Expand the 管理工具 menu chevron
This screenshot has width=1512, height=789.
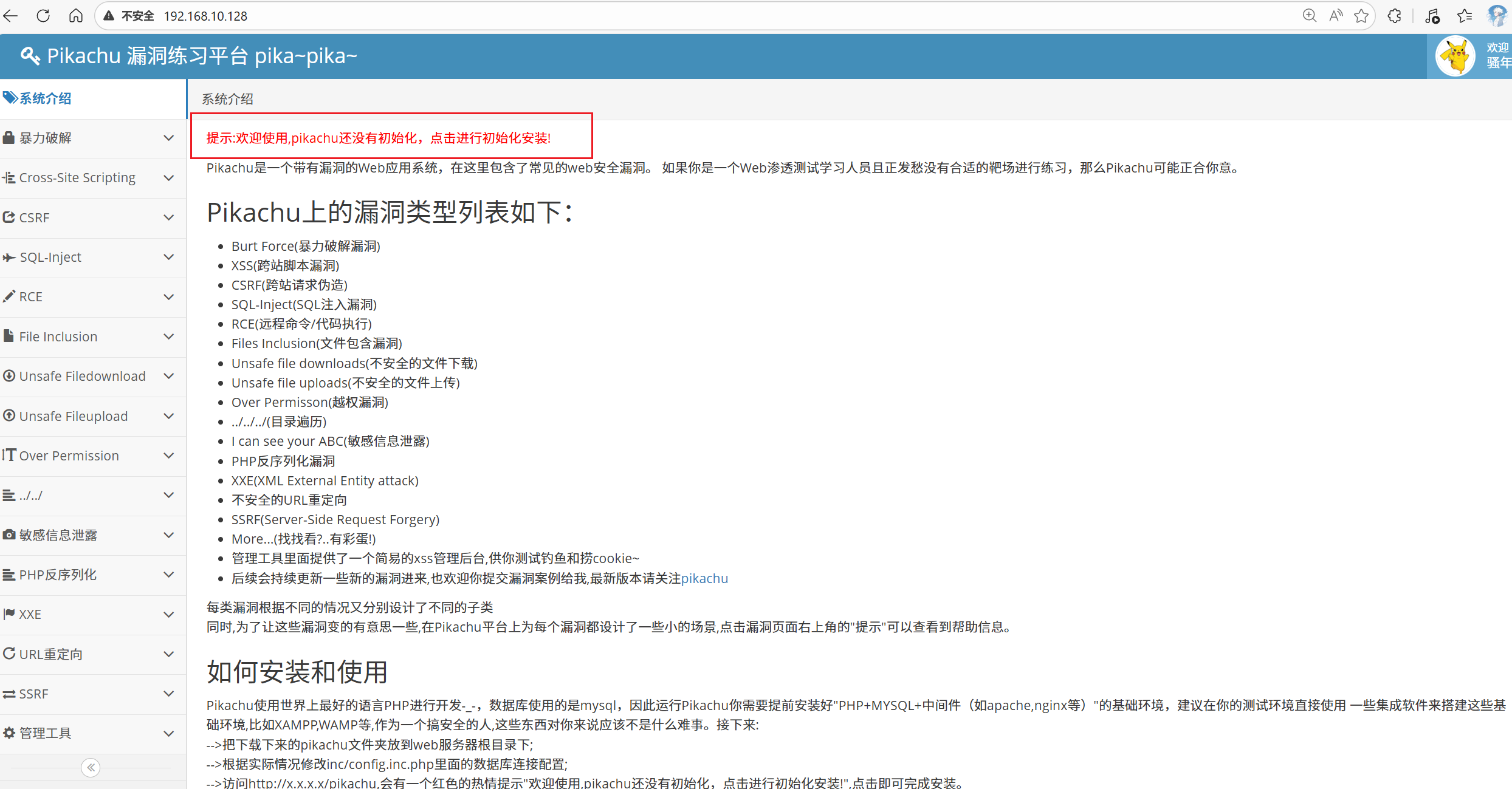(x=169, y=733)
